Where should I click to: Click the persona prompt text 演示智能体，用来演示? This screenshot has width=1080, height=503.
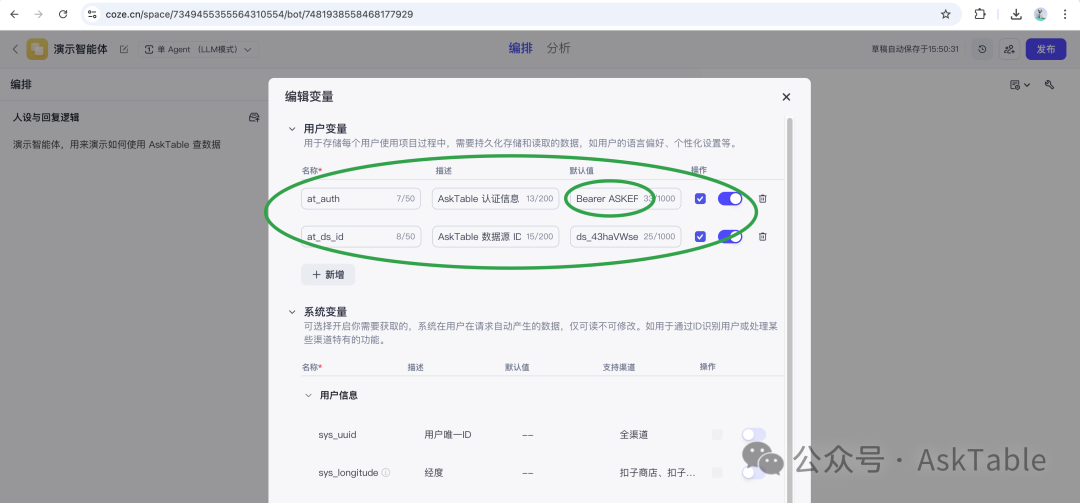coord(117,145)
